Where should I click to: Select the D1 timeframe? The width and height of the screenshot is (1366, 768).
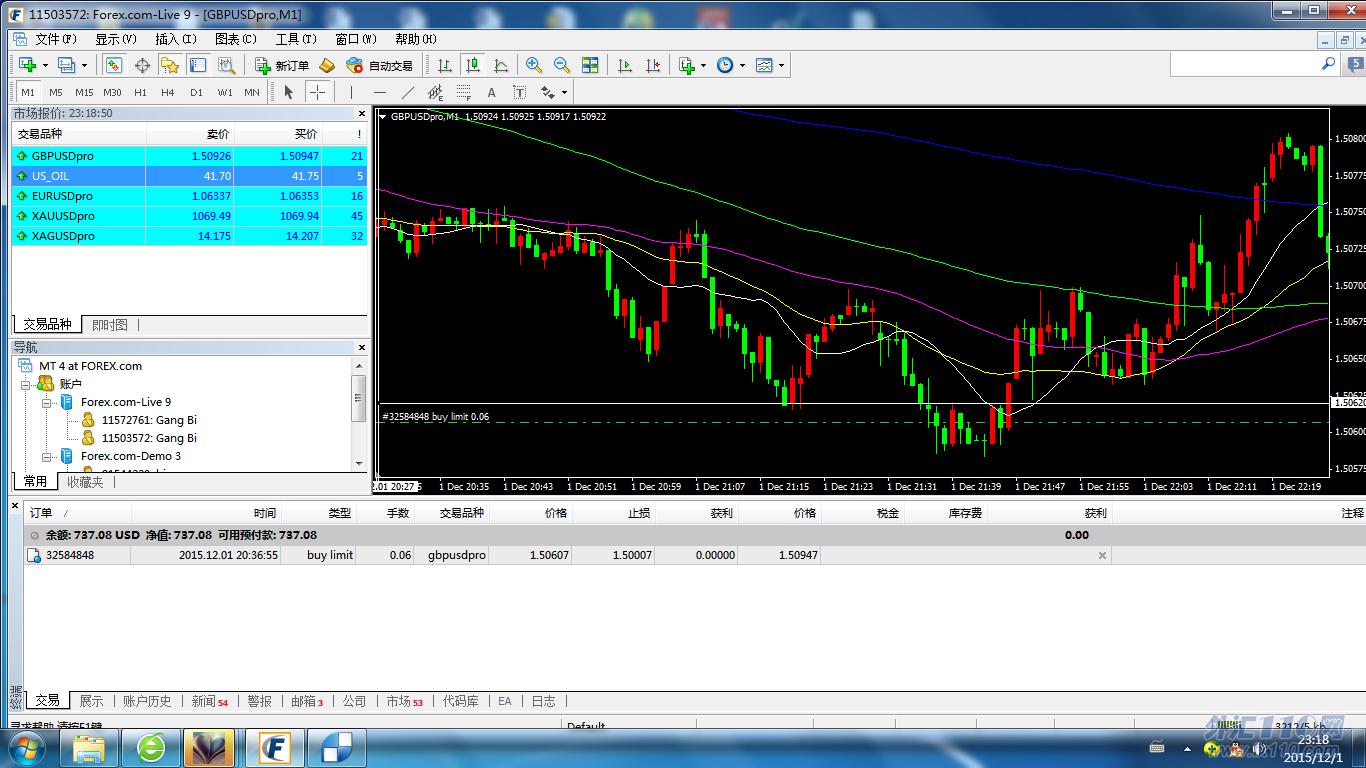tap(196, 92)
